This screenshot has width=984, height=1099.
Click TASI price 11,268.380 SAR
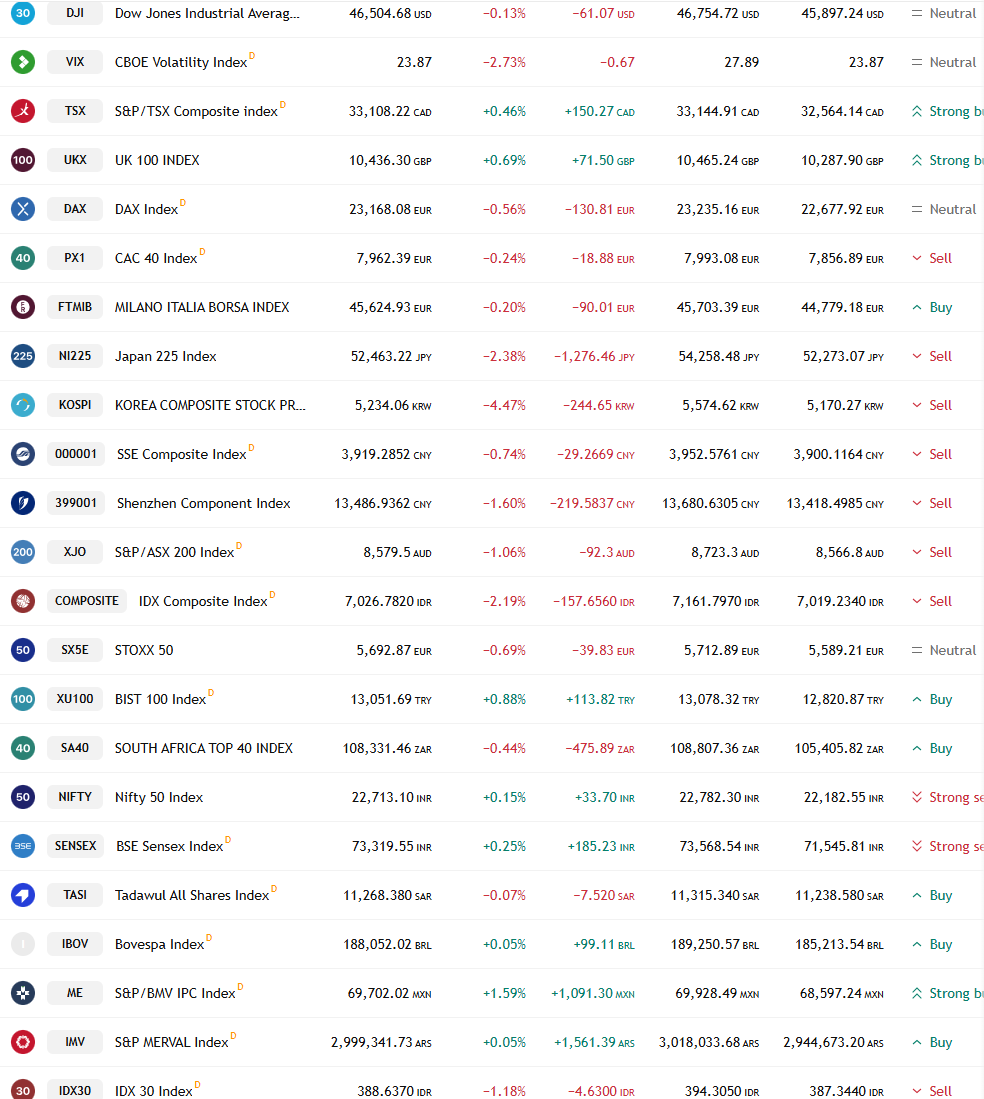click(387, 896)
